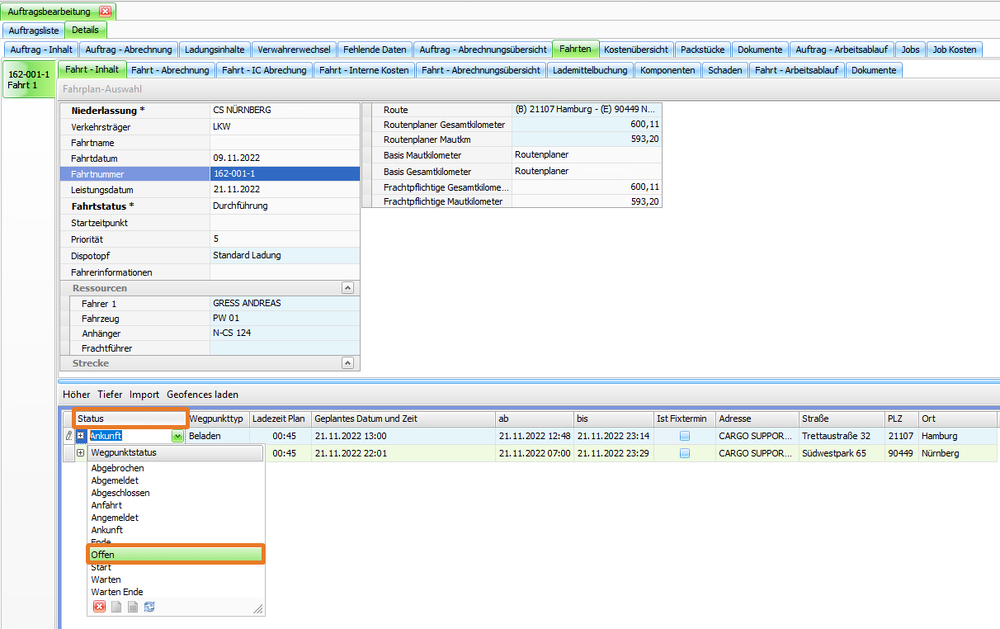Screen dimensions: 1000x629
Task: Expand the first waypoint row plus icon
Action: coord(80,436)
